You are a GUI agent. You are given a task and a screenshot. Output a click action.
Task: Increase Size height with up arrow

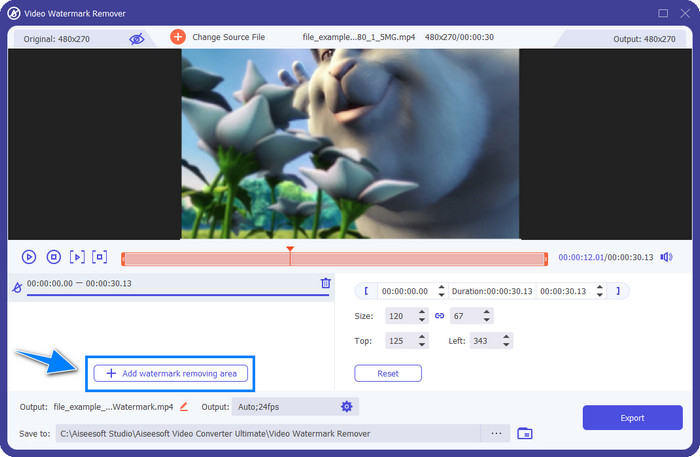(x=487, y=312)
